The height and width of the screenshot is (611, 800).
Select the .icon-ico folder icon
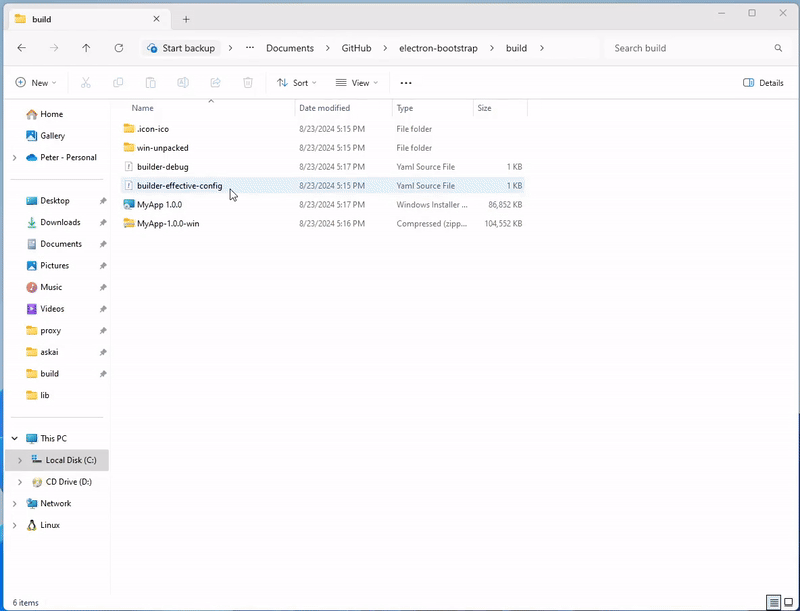pos(129,129)
